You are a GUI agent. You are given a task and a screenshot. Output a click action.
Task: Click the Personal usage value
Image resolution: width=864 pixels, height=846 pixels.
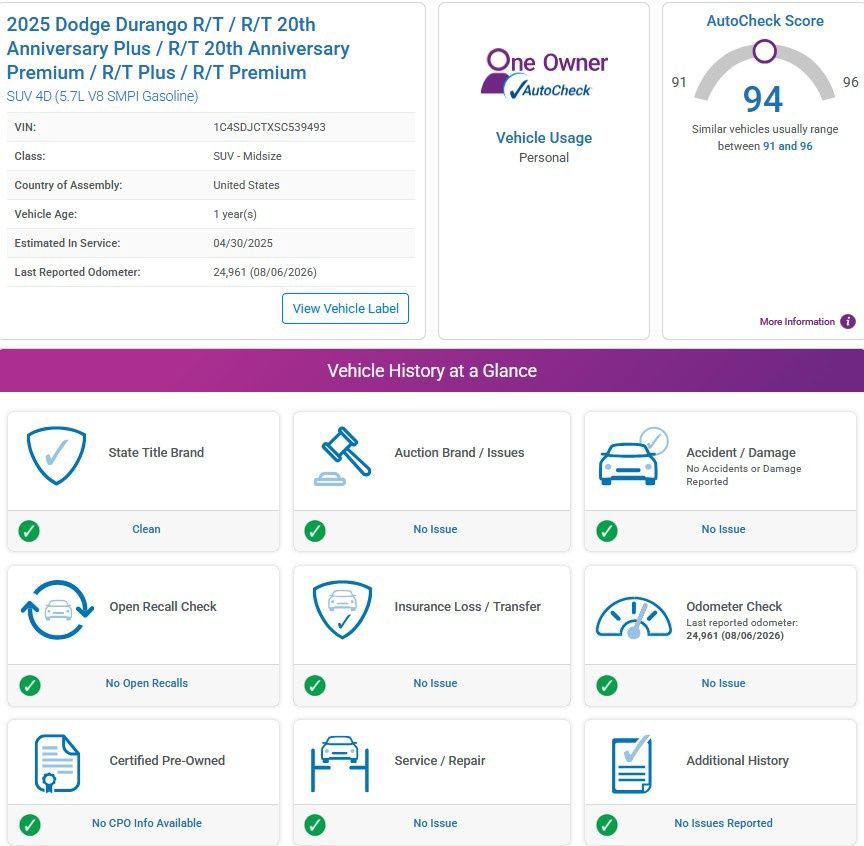[544, 158]
